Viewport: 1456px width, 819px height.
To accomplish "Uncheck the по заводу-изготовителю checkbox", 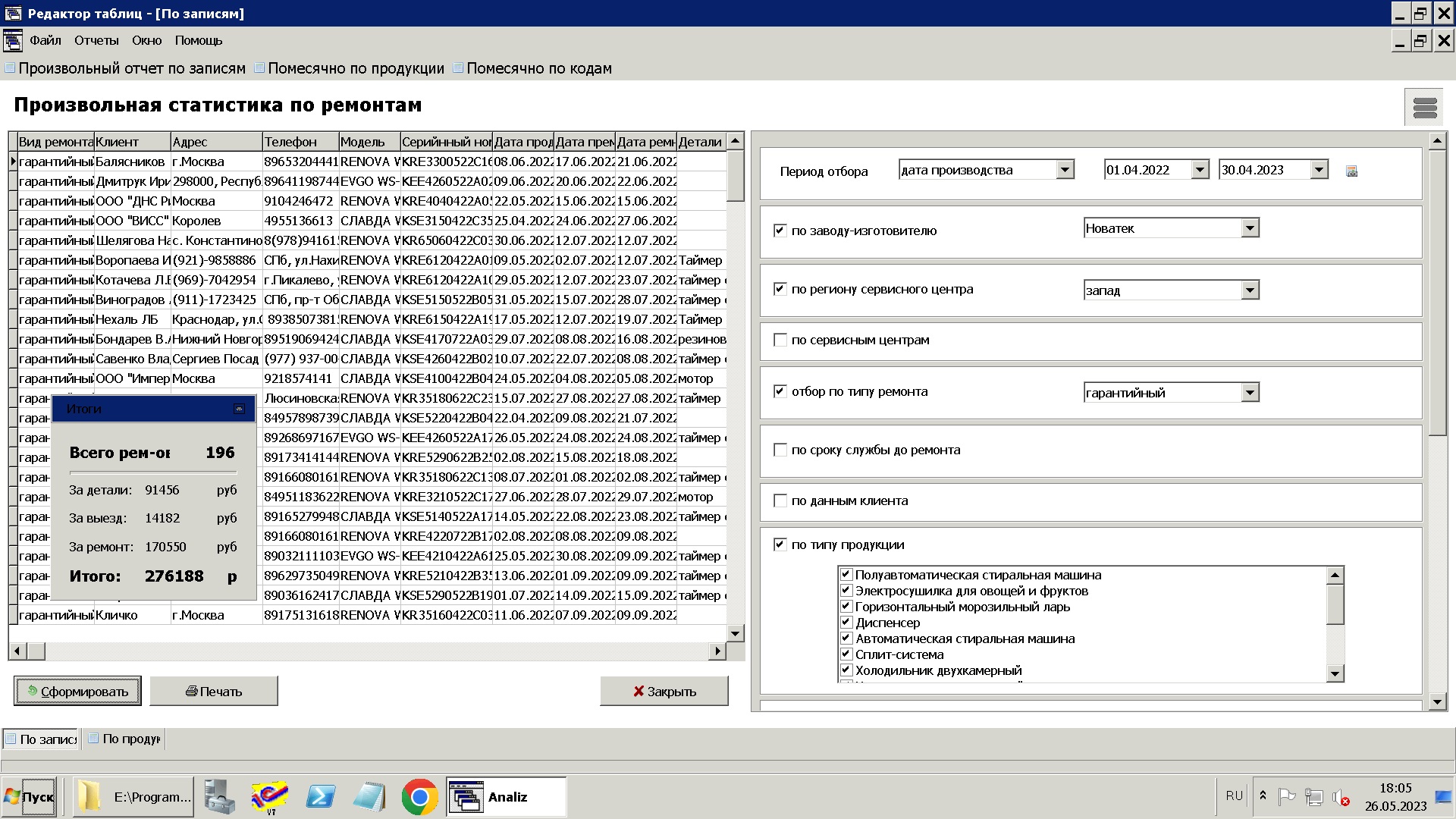I will [x=780, y=230].
